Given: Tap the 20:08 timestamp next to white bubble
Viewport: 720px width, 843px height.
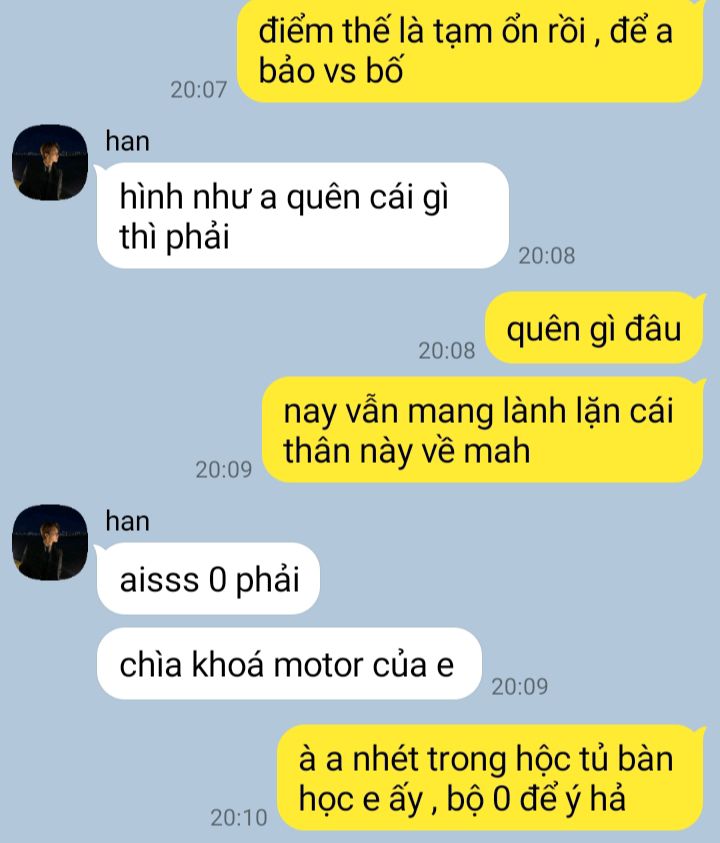Looking at the screenshot, I should click(547, 255).
